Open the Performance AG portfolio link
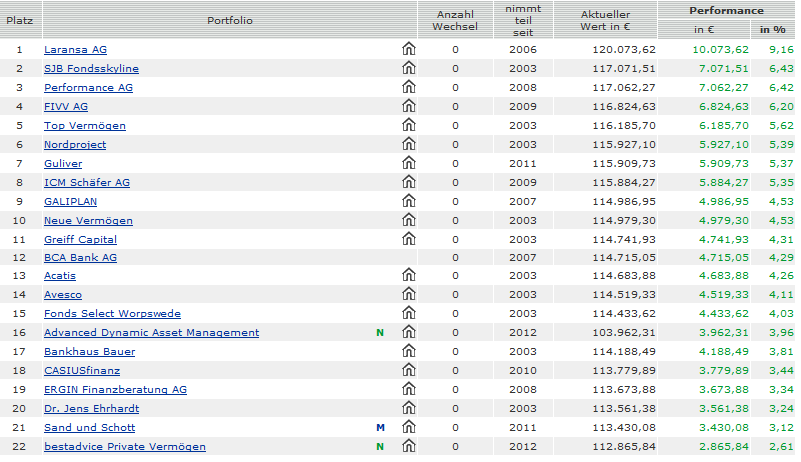Screen dimensions: 801x462 [88, 87]
